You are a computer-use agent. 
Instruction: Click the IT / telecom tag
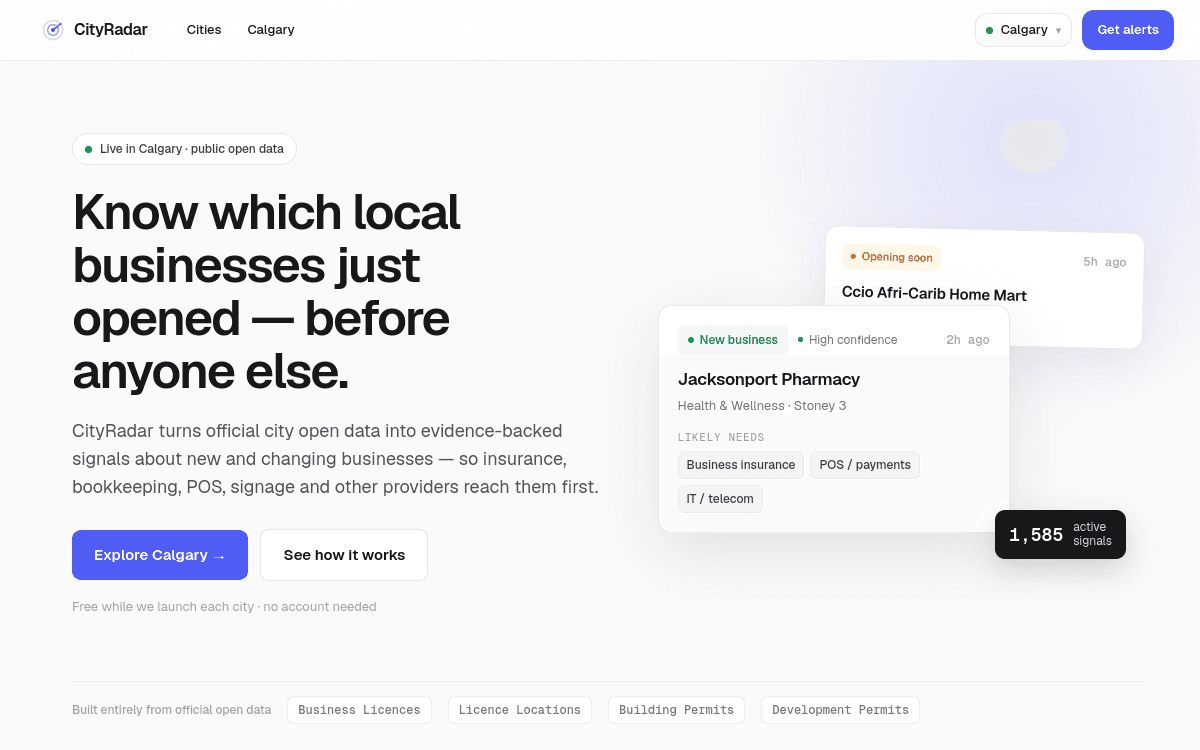pos(720,499)
